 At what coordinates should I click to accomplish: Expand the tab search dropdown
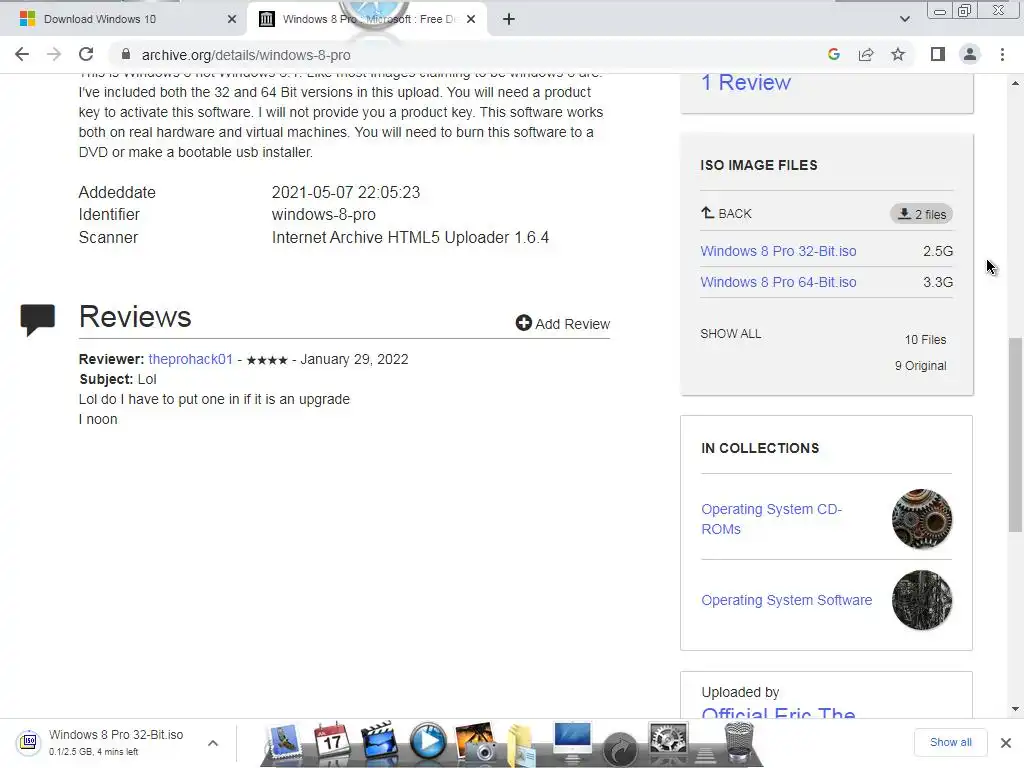[904, 19]
